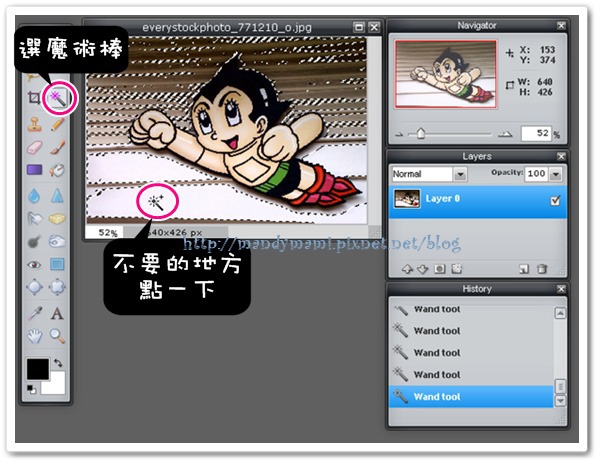Viewport: 600px width, 464px height.
Task: Select the Zoom magnifier tool
Action: click(57, 336)
